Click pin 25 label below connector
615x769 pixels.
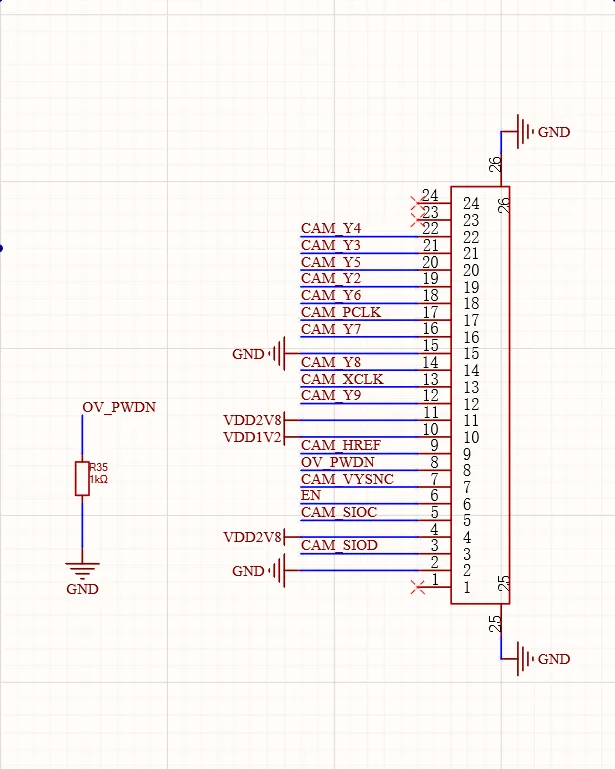(495, 623)
